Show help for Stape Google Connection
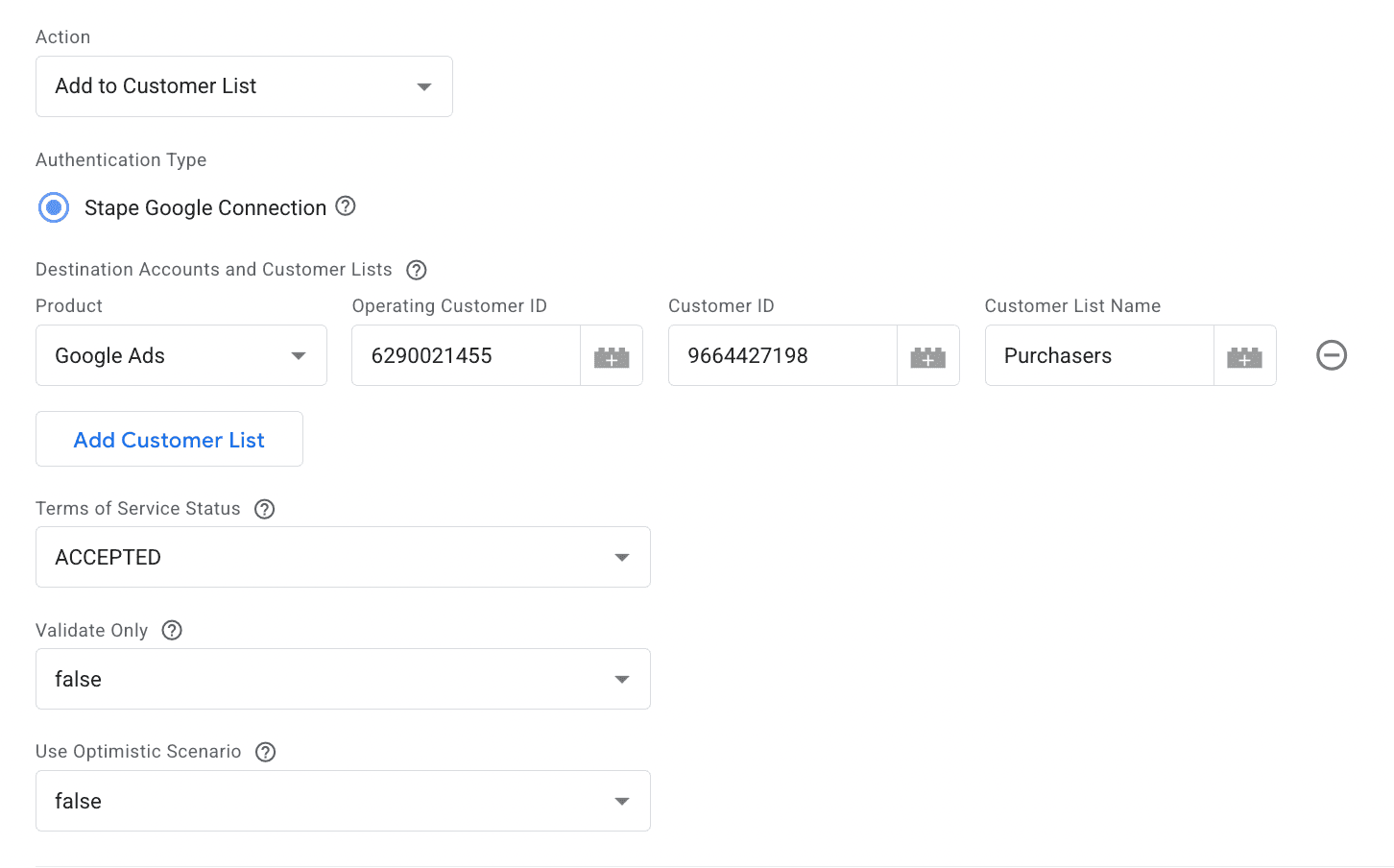Screen dimensions: 1394x868 pyautogui.click(x=346, y=206)
